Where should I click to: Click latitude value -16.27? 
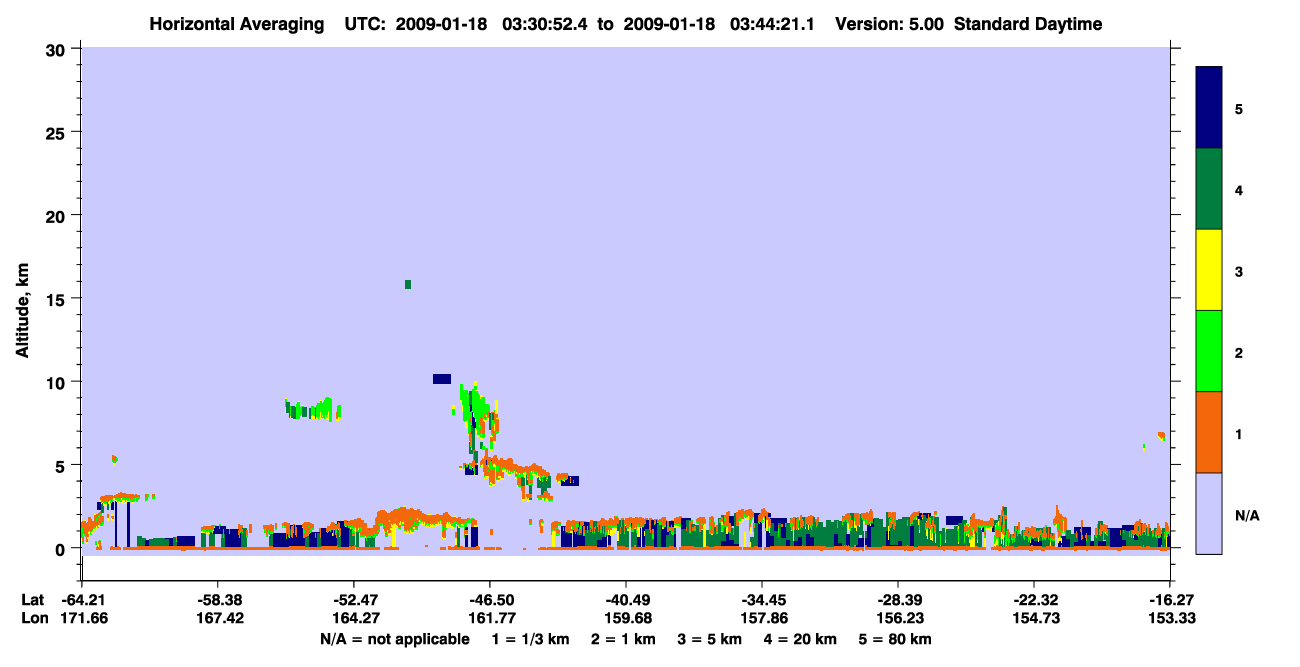pos(1169,599)
